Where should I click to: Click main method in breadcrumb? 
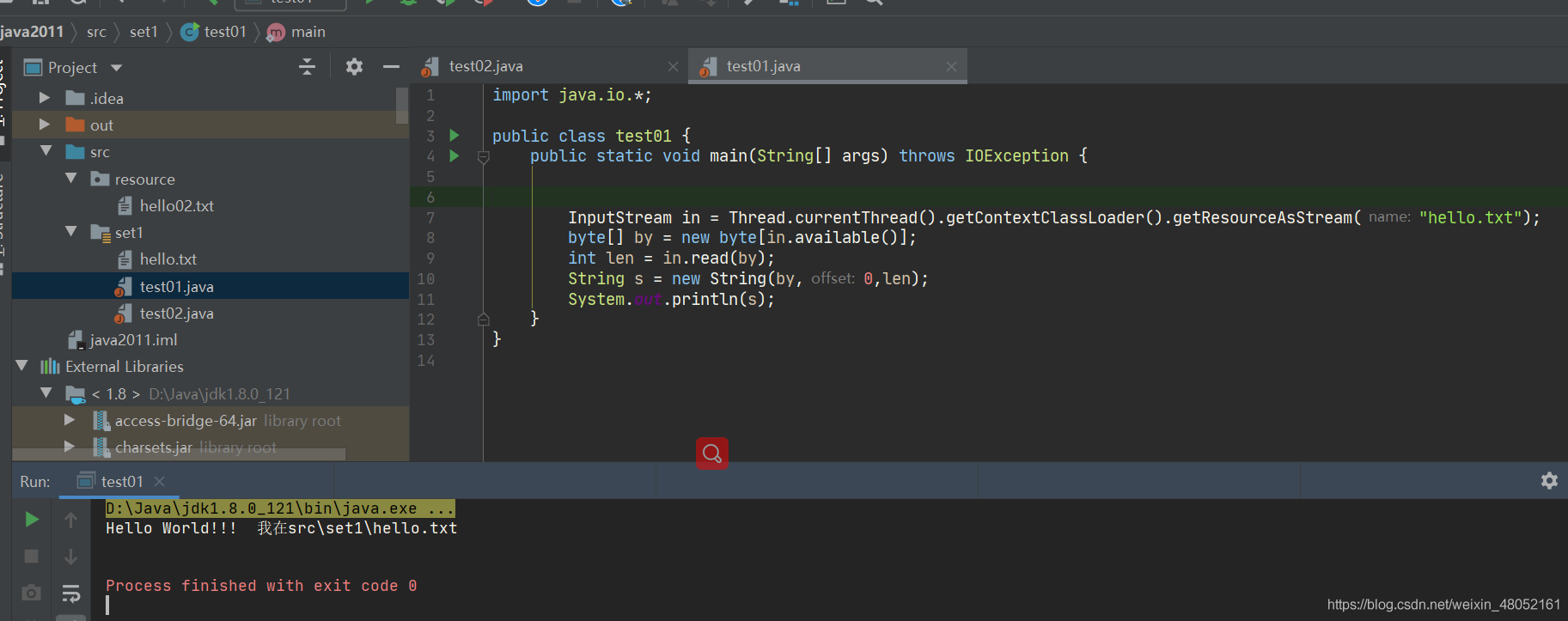coord(296,32)
